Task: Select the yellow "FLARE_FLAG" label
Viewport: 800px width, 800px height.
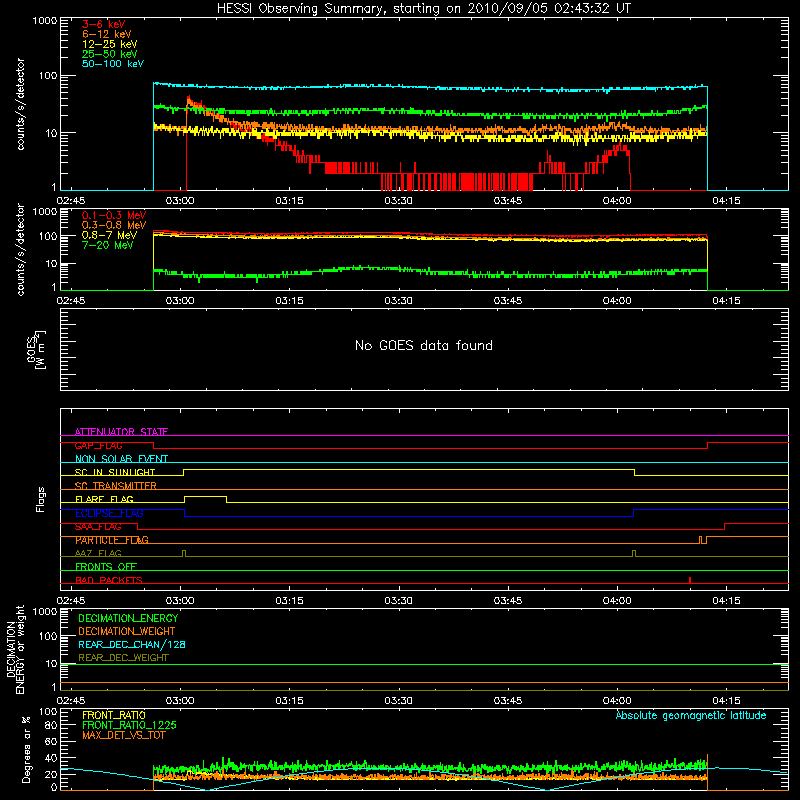Action: [104, 499]
